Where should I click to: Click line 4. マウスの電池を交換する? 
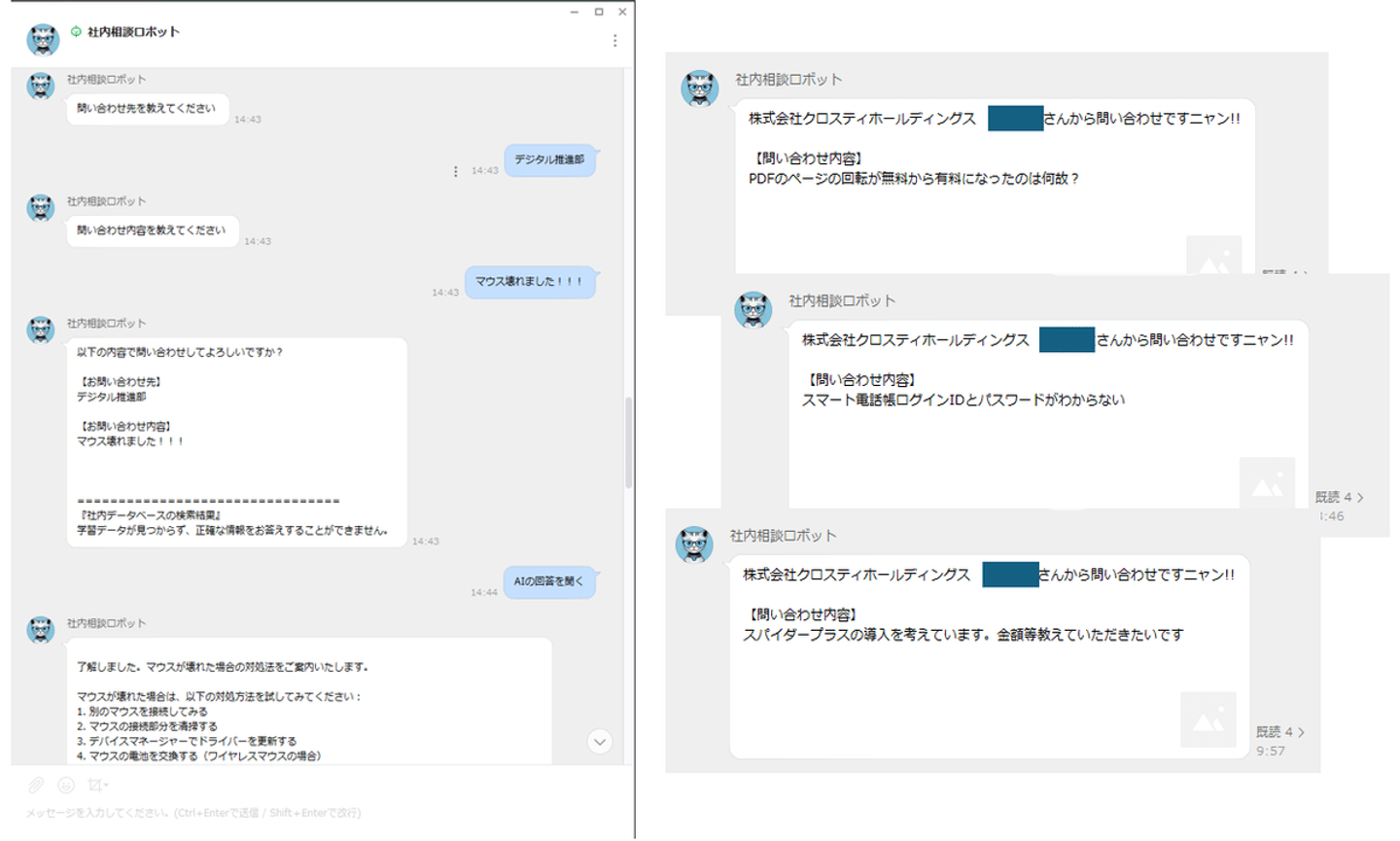click(198, 755)
